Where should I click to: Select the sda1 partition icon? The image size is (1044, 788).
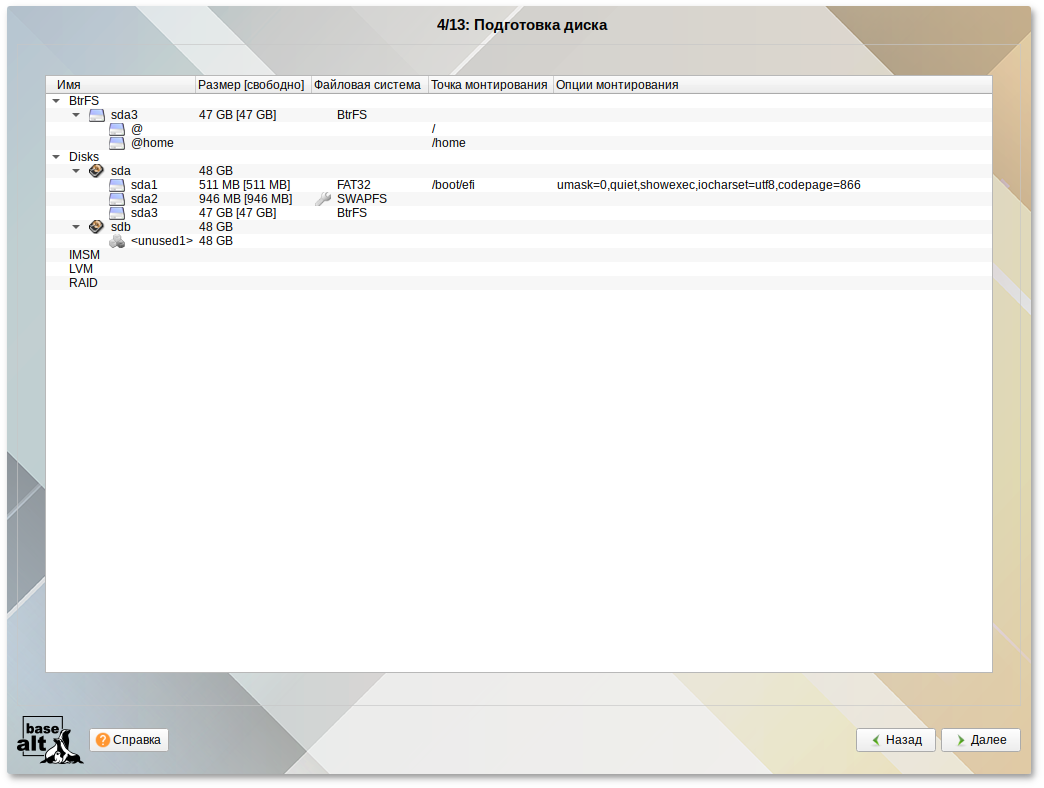click(116, 184)
